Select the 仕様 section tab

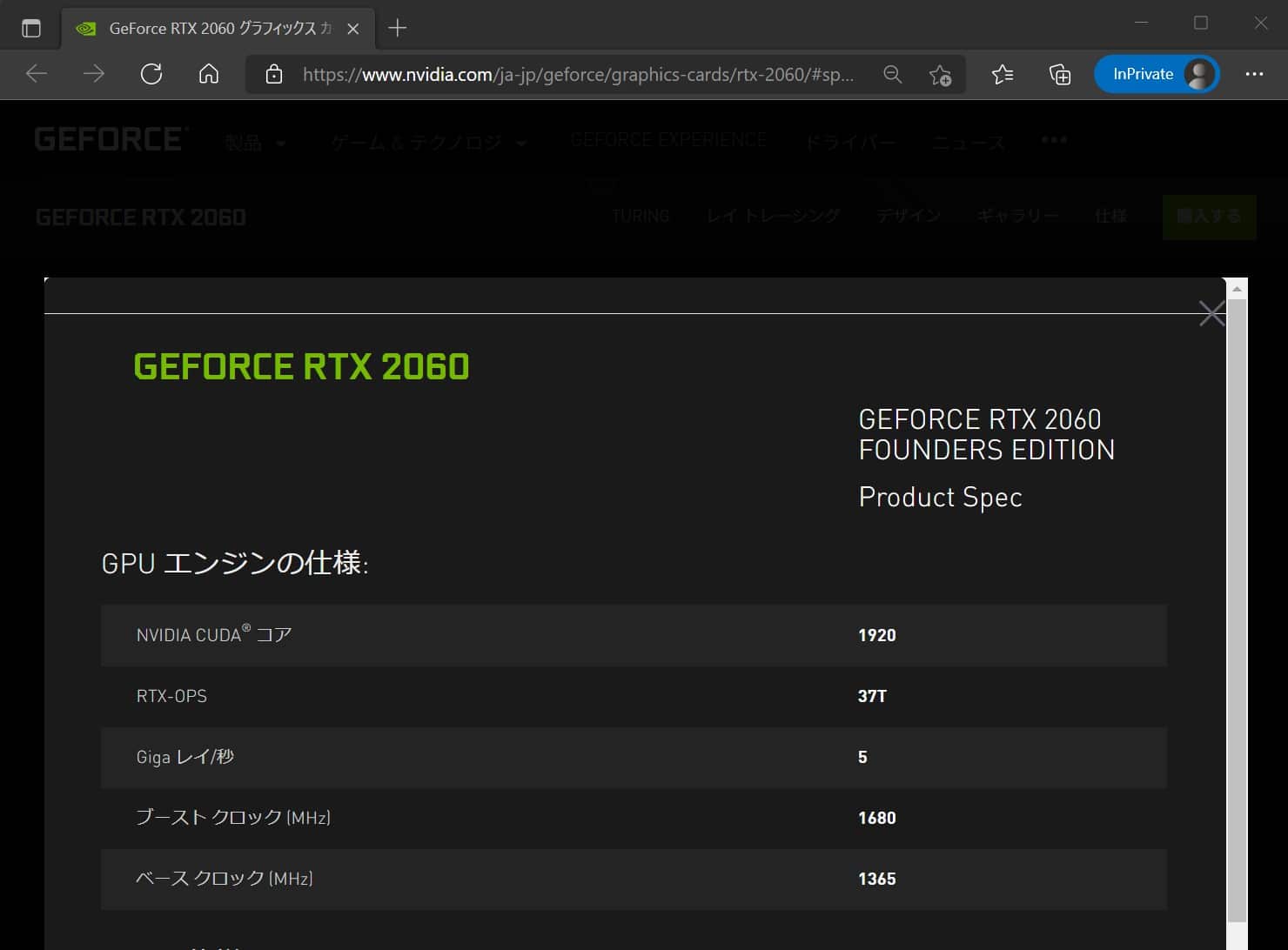coord(1110,216)
